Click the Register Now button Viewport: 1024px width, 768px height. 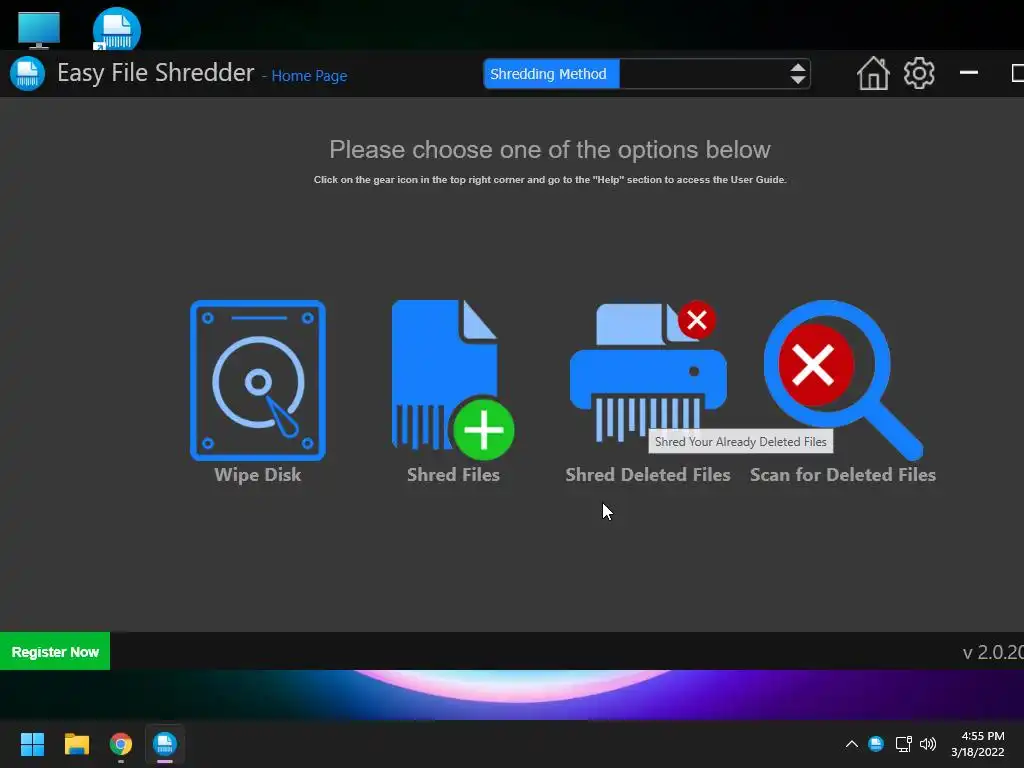(55, 651)
